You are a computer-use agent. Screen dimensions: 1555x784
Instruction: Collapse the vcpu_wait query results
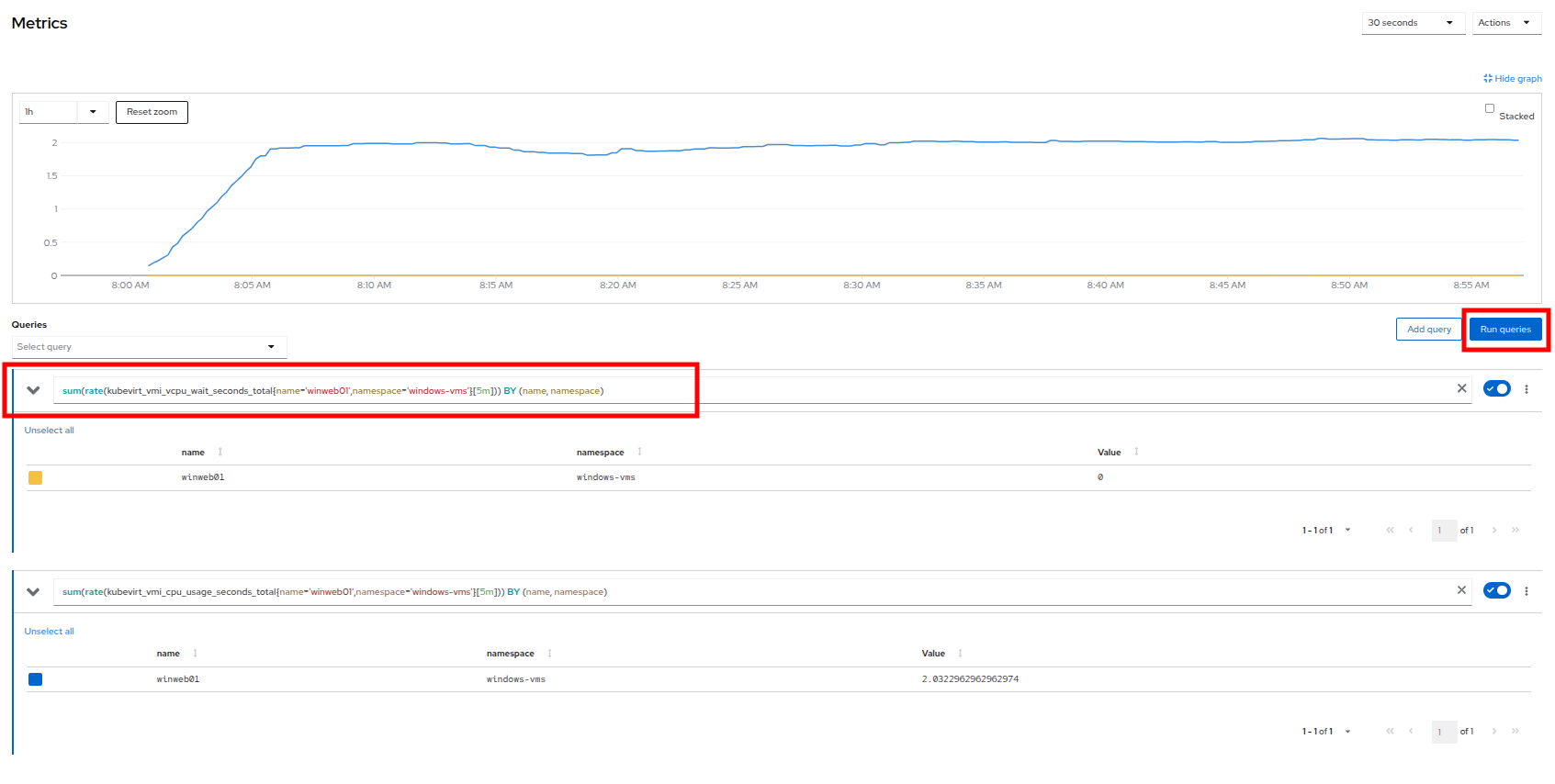pos(34,390)
